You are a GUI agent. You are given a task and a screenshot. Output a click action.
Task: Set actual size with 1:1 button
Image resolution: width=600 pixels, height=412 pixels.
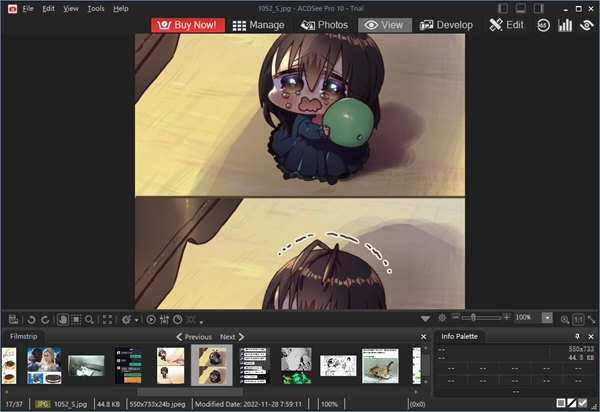(x=578, y=319)
